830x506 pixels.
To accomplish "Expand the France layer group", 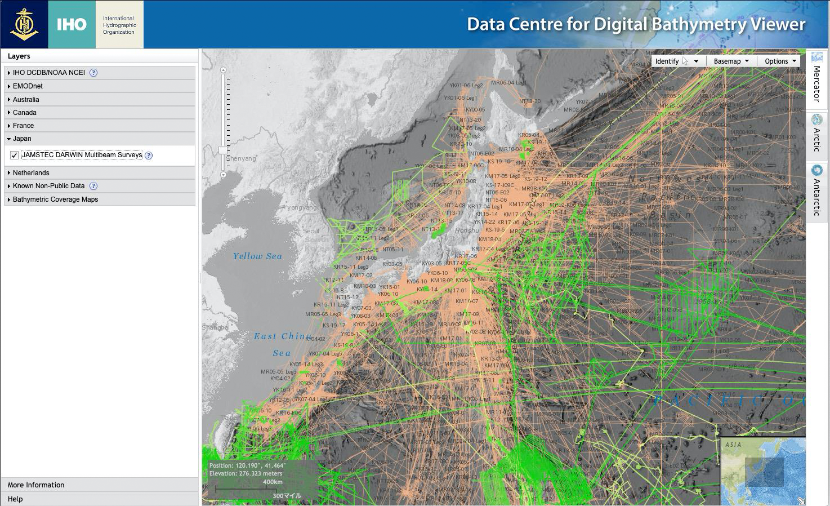I will pos(100,125).
